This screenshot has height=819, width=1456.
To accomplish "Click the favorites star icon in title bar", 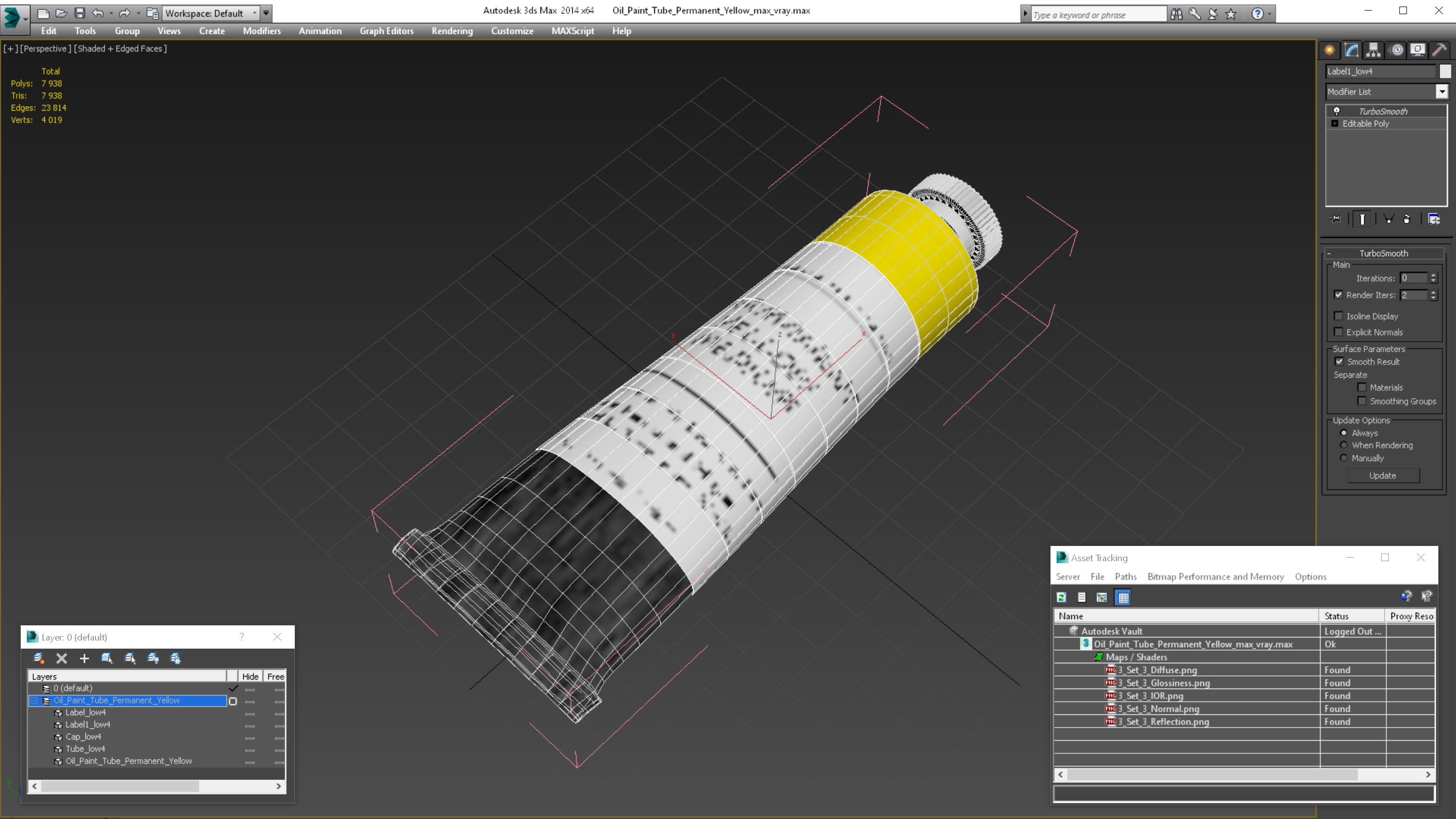I will click(x=1231, y=14).
